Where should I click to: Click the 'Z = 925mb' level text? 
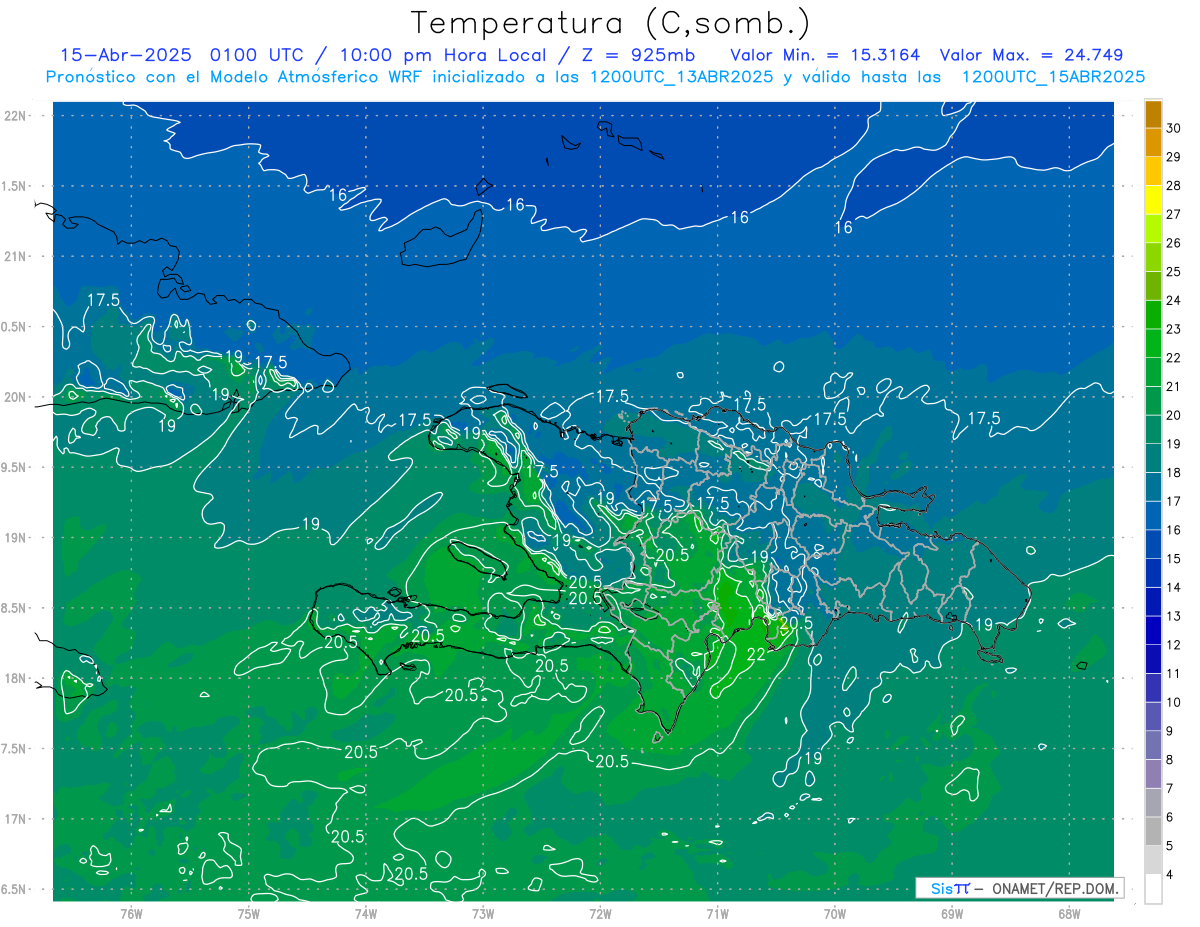coord(638,55)
